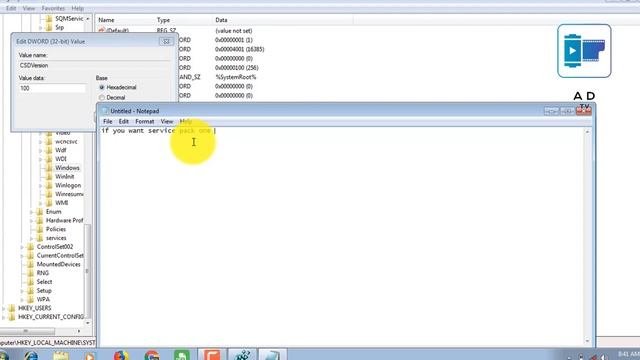The width and height of the screenshot is (640, 360).
Task: Open Registry Editor Help menu
Action: point(78,8)
